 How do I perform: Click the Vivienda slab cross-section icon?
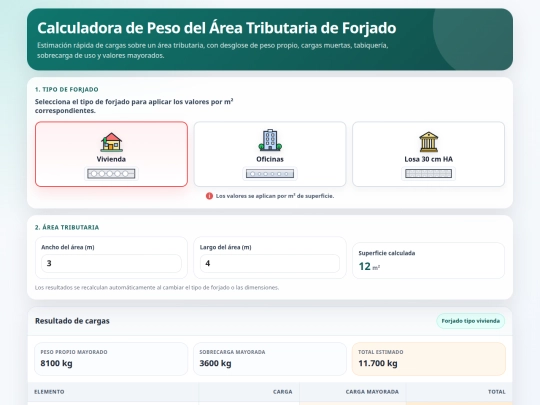click(111, 174)
